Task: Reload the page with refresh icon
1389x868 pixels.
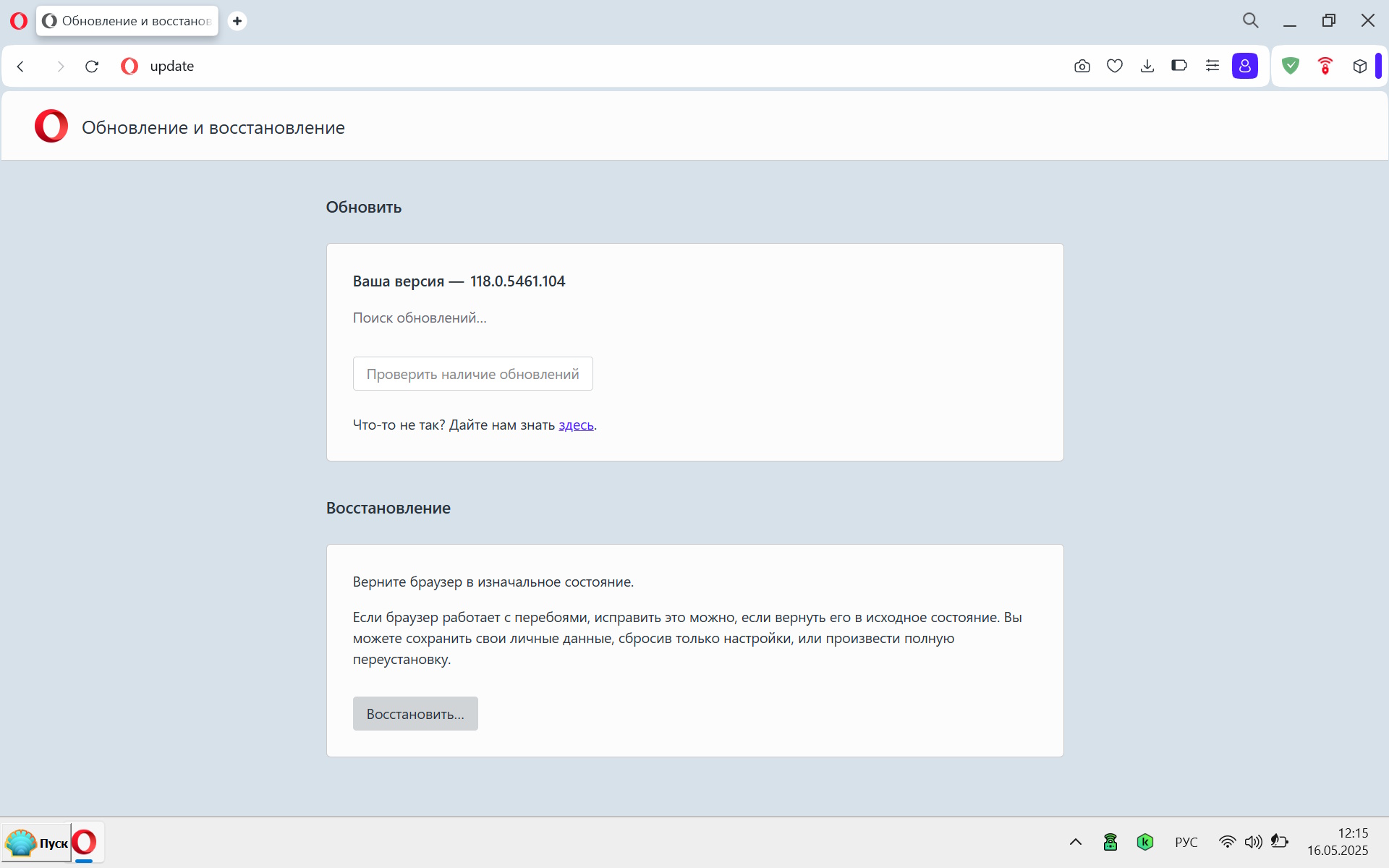Action: pyautogui.click(x=92, y=67)
